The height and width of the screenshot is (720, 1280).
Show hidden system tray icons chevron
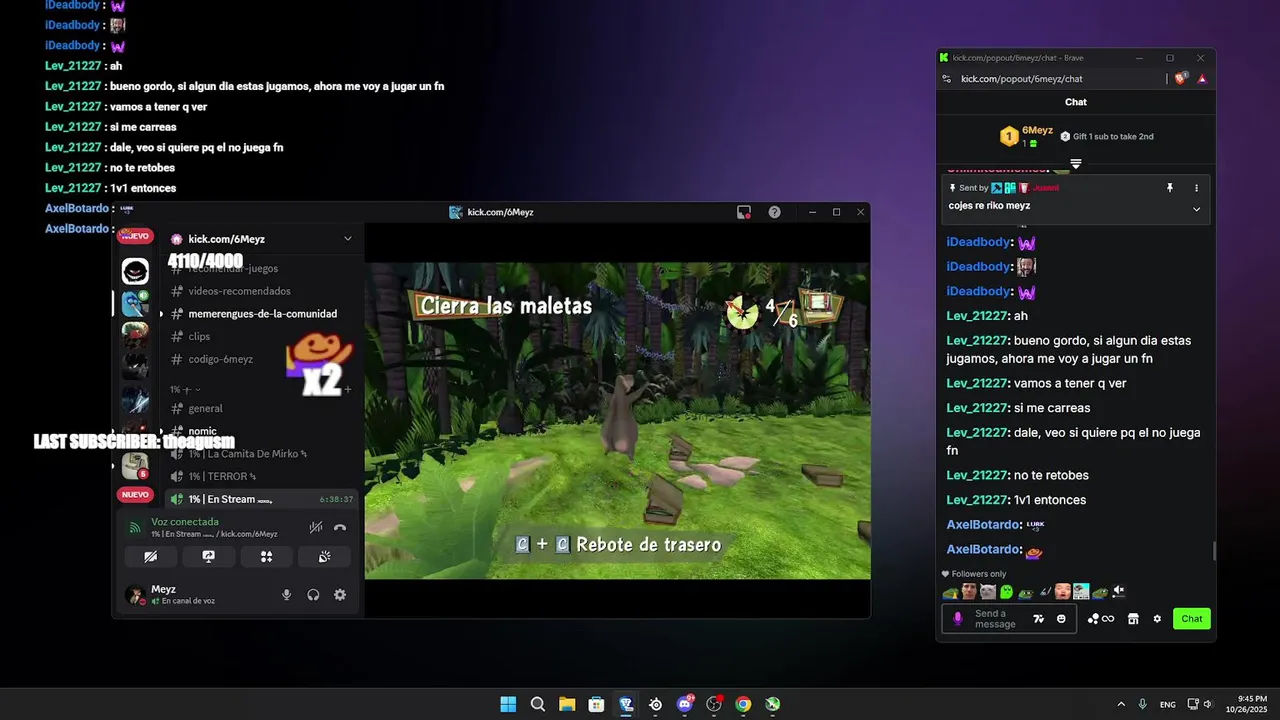[1120, 704]
